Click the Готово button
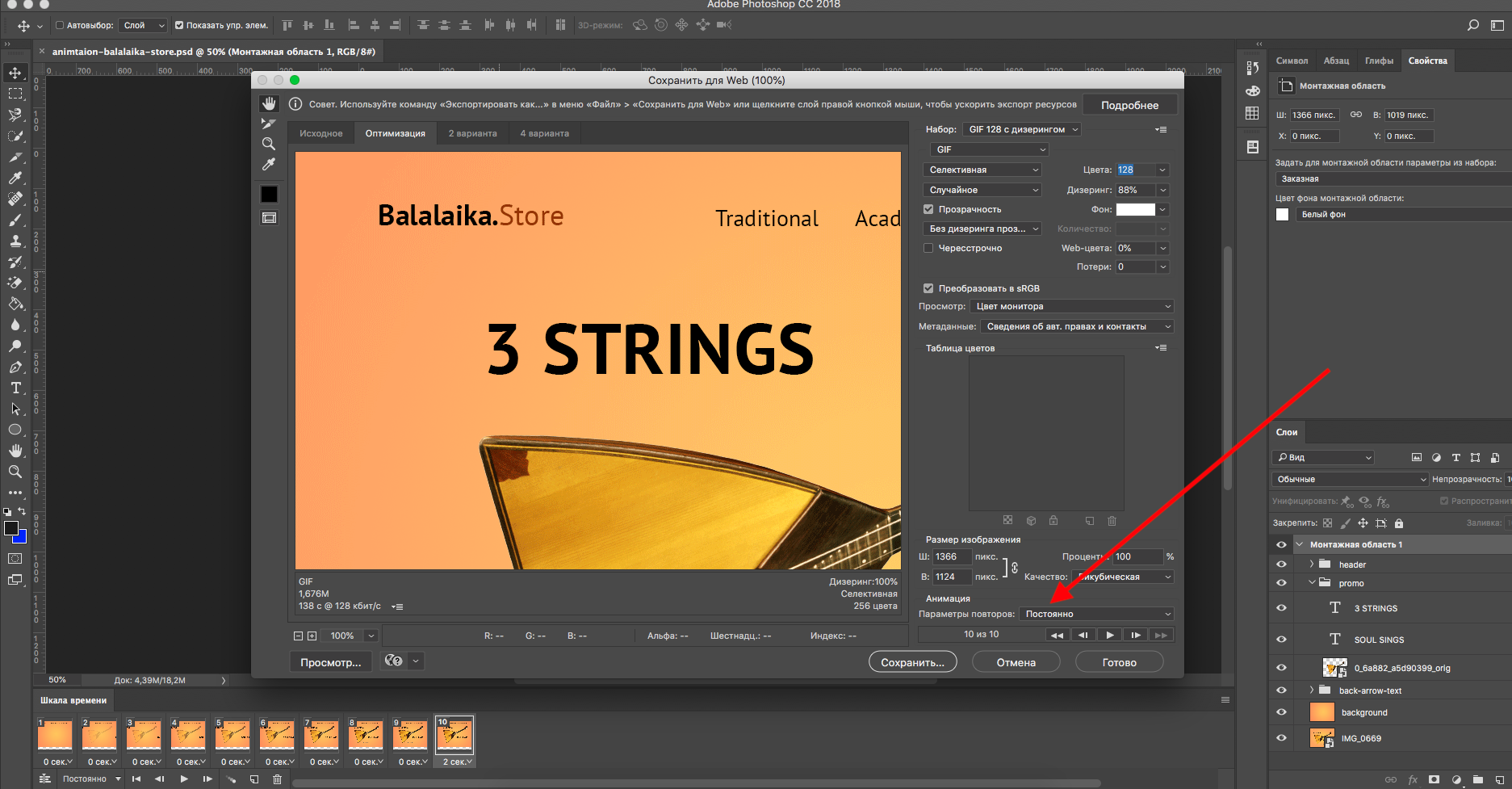This screenshot has width=1512, height=789. click(x=1119, y=662)
